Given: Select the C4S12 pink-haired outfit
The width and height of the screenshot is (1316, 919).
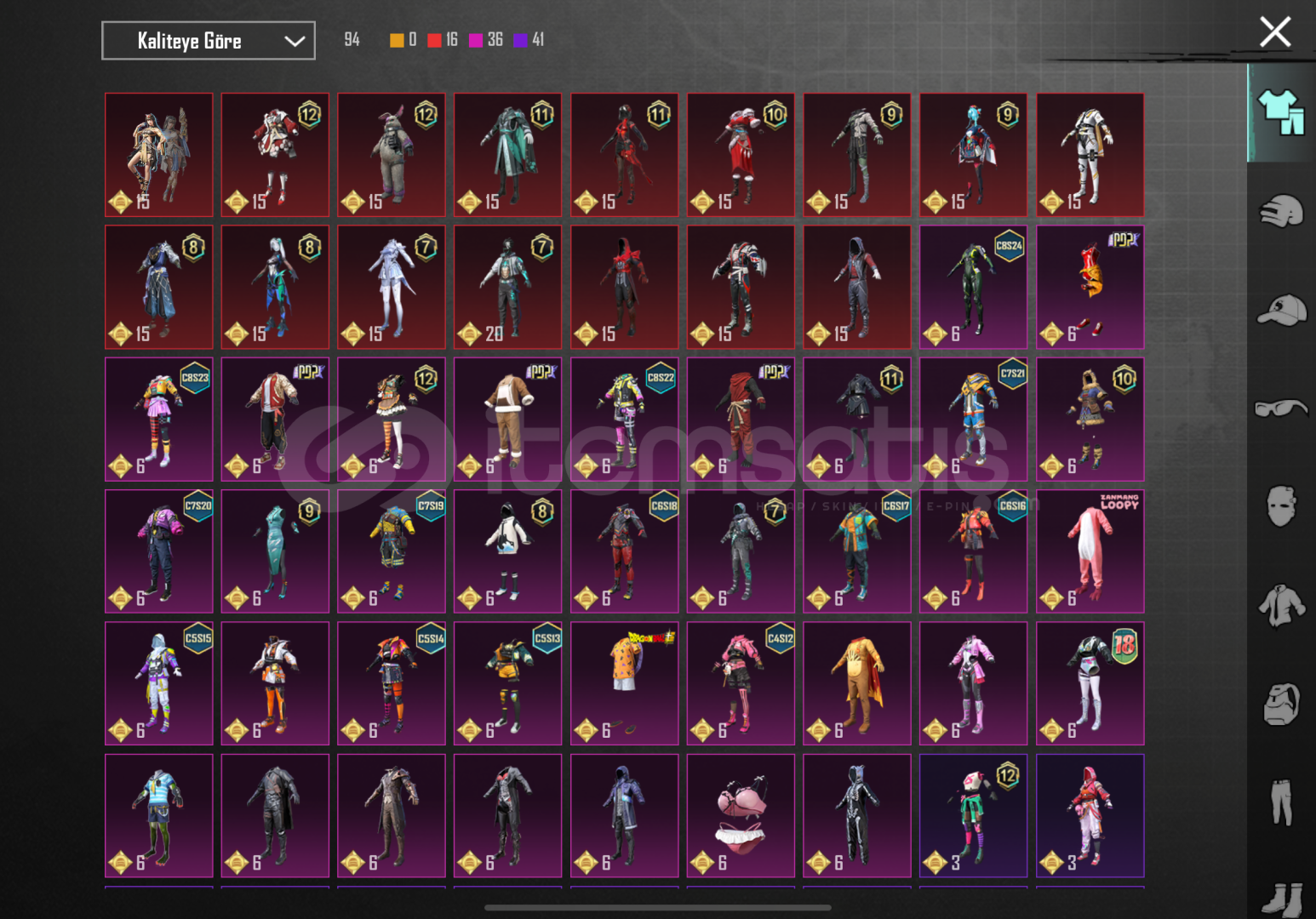Looking at the screenshot, I should (741, 683).
